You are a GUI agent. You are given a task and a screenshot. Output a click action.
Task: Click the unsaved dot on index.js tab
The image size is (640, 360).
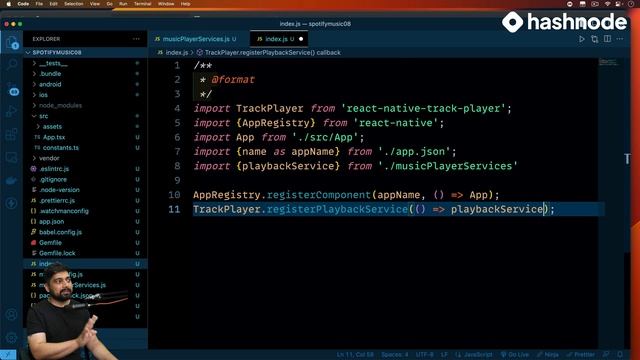(x=301, y=39)
